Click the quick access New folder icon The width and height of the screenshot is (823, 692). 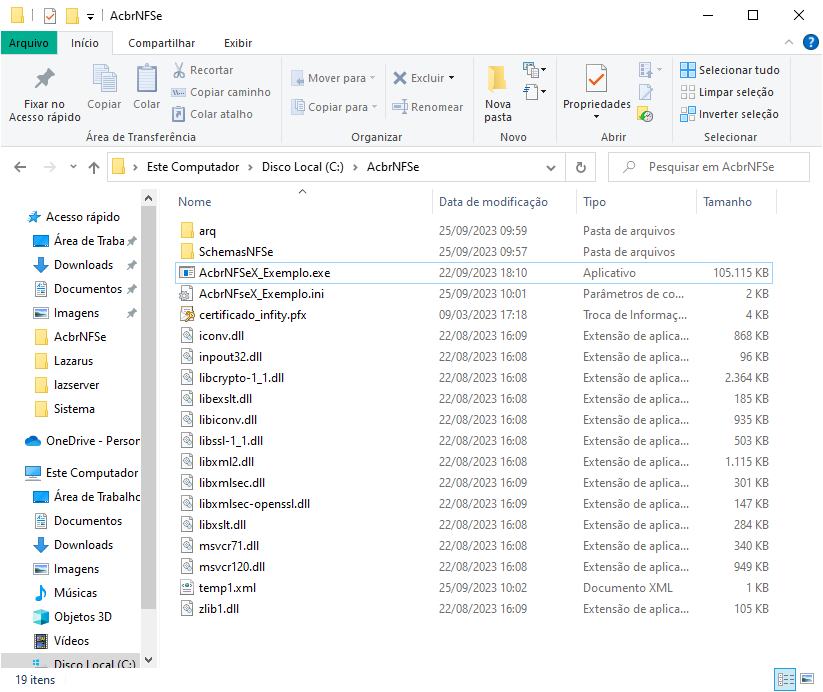coord(72,16)
